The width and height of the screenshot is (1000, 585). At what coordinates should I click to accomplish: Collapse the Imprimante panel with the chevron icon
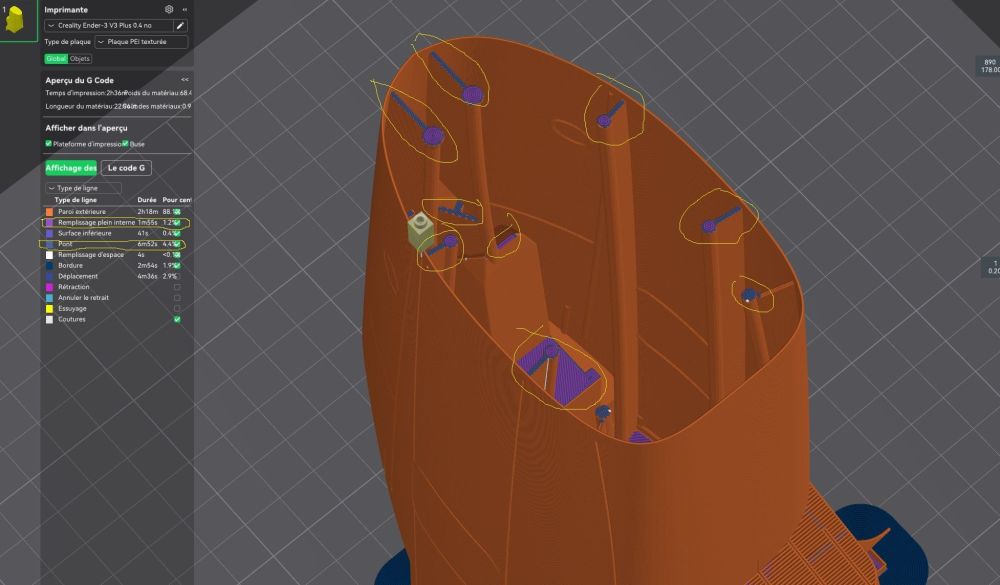[185, 10]
